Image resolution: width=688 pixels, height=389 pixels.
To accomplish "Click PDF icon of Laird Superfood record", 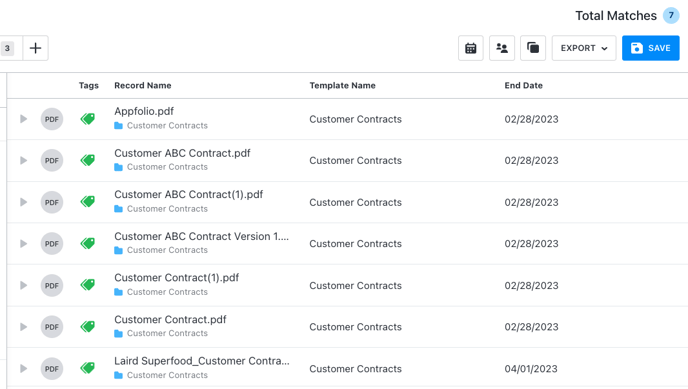I will pos(52,368).
